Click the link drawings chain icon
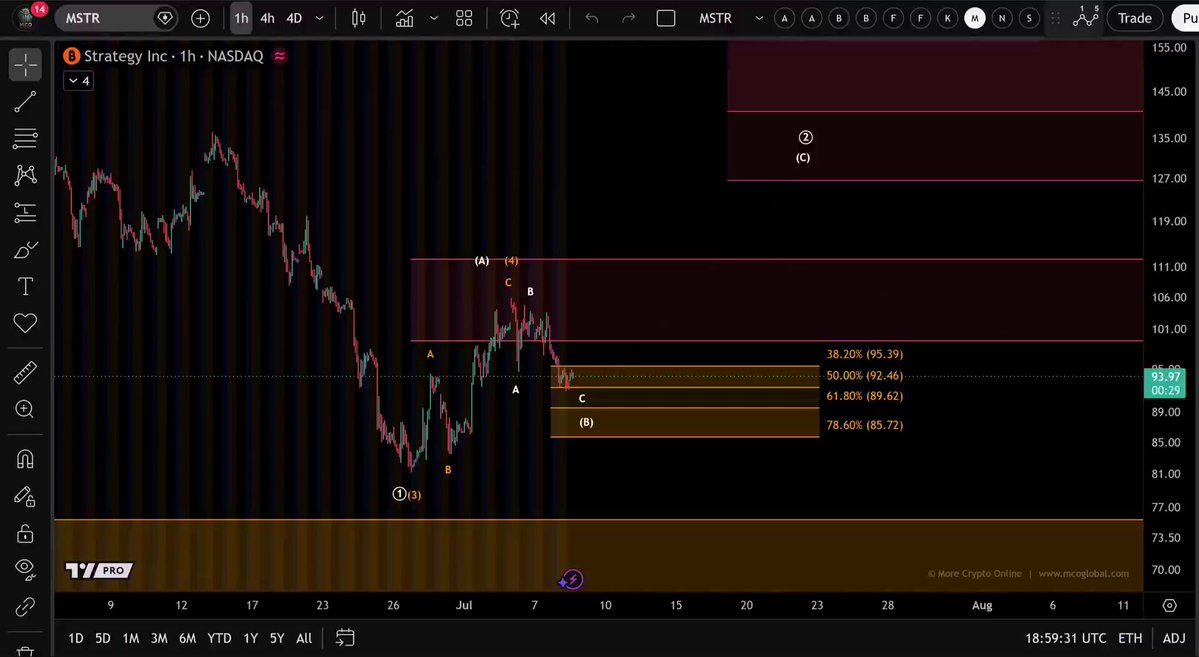 25,607
